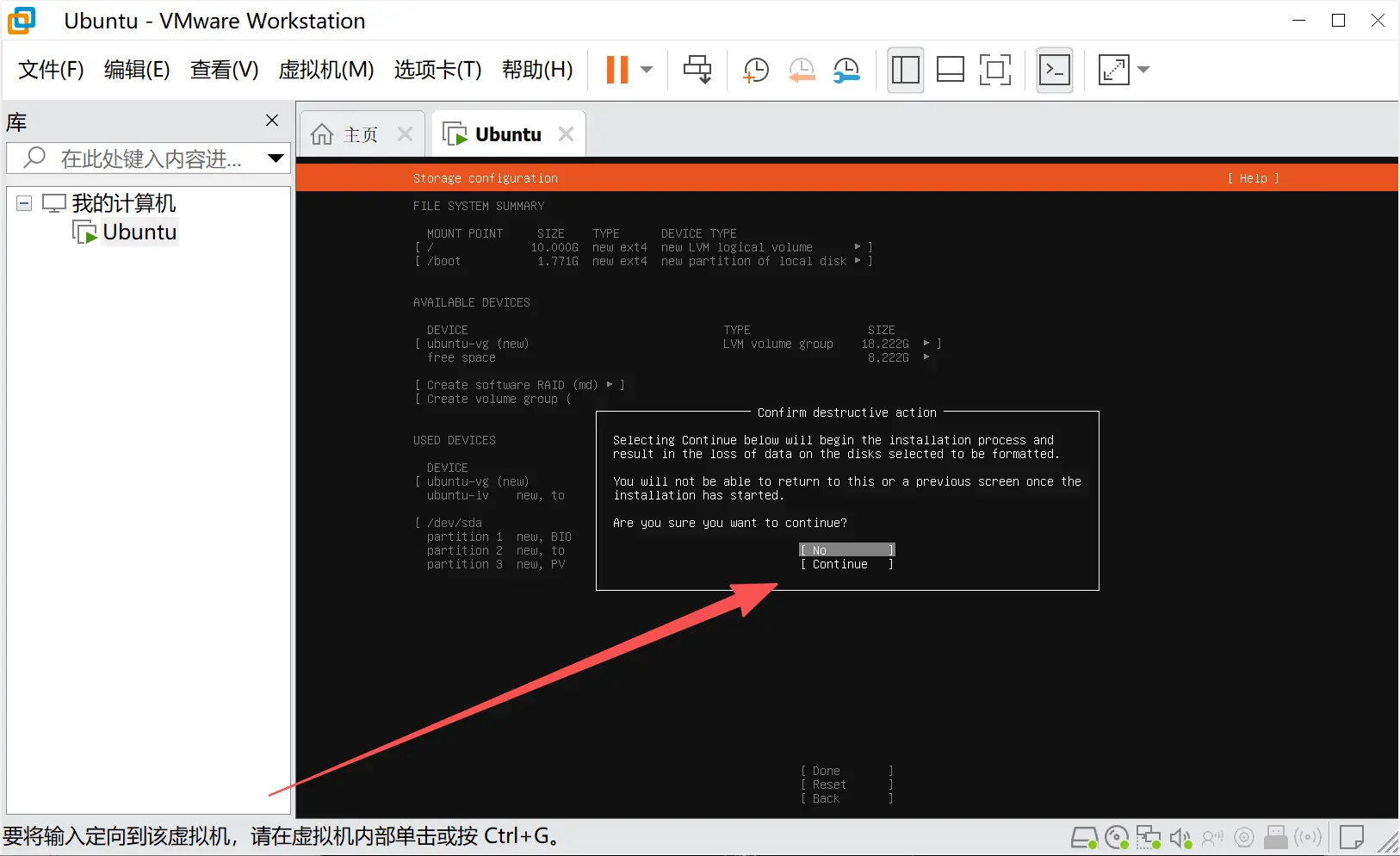Open the console view
Viewport: 1400px width, 856px height.
tap(1055, 70)
